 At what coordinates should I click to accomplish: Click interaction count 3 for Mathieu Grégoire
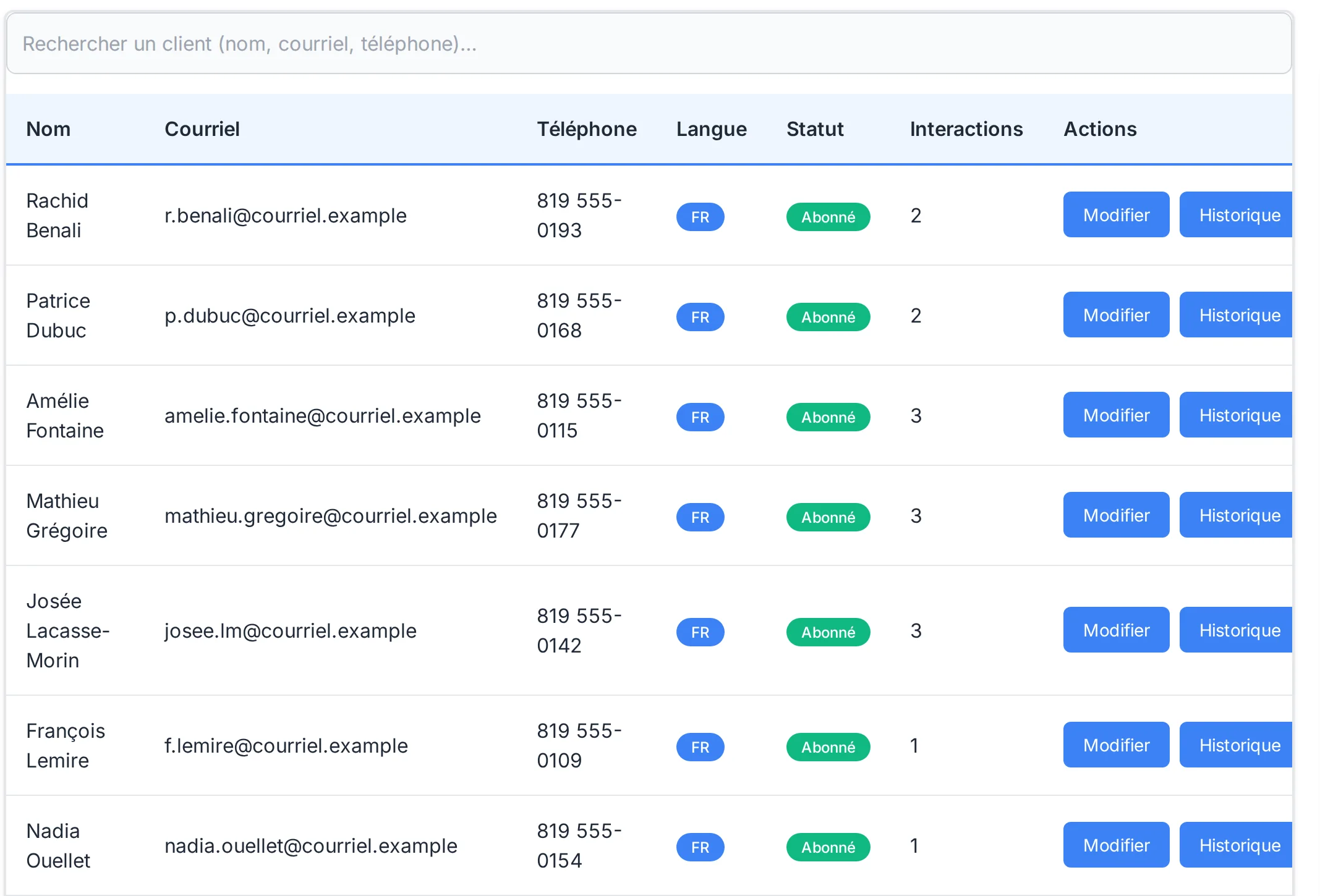point(916,516)
